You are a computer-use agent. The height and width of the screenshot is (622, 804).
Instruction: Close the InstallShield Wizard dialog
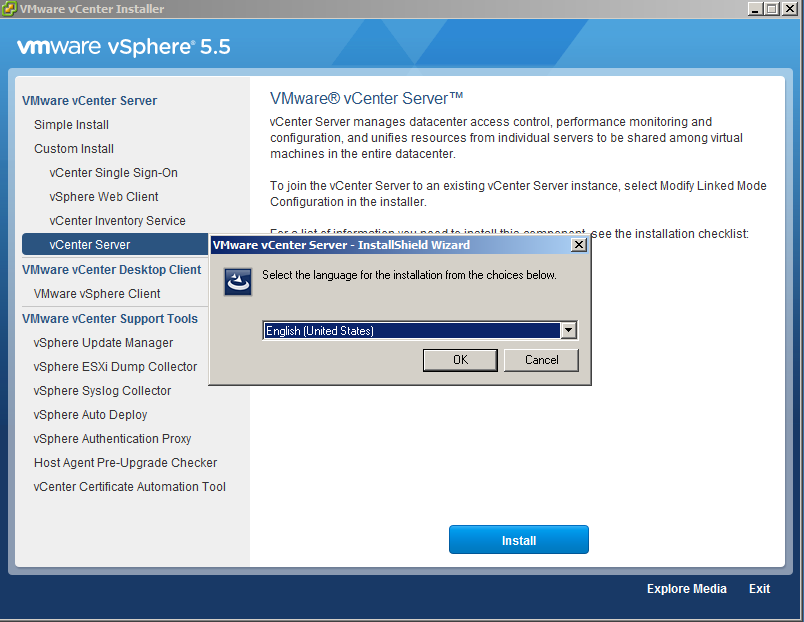(578, 245)
